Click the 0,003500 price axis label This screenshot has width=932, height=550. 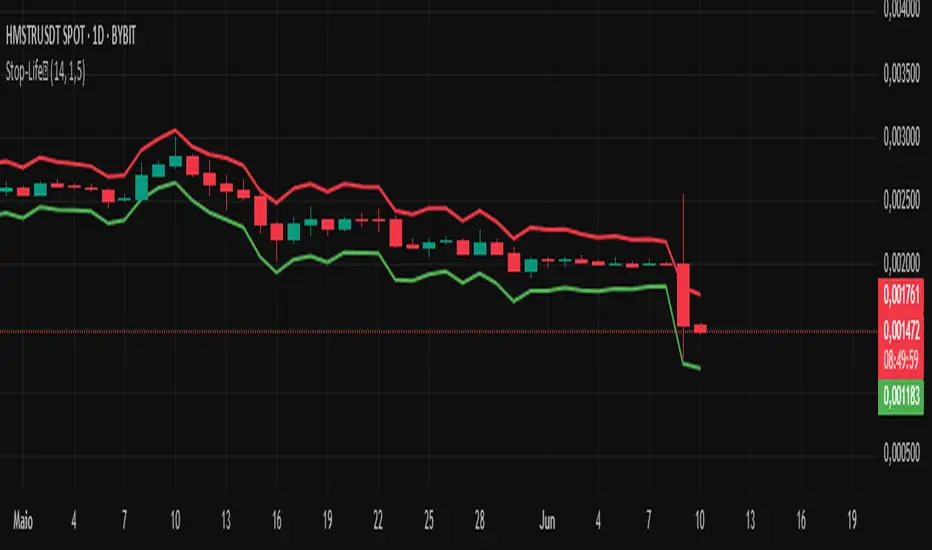902,74
